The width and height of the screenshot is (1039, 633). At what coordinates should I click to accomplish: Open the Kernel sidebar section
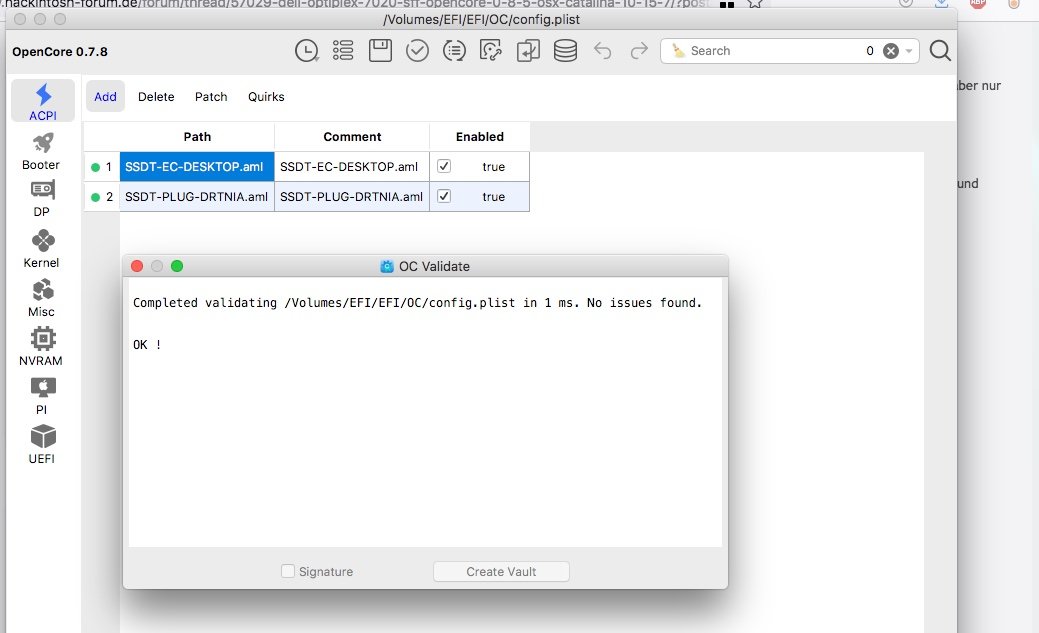tap(41, 249)
